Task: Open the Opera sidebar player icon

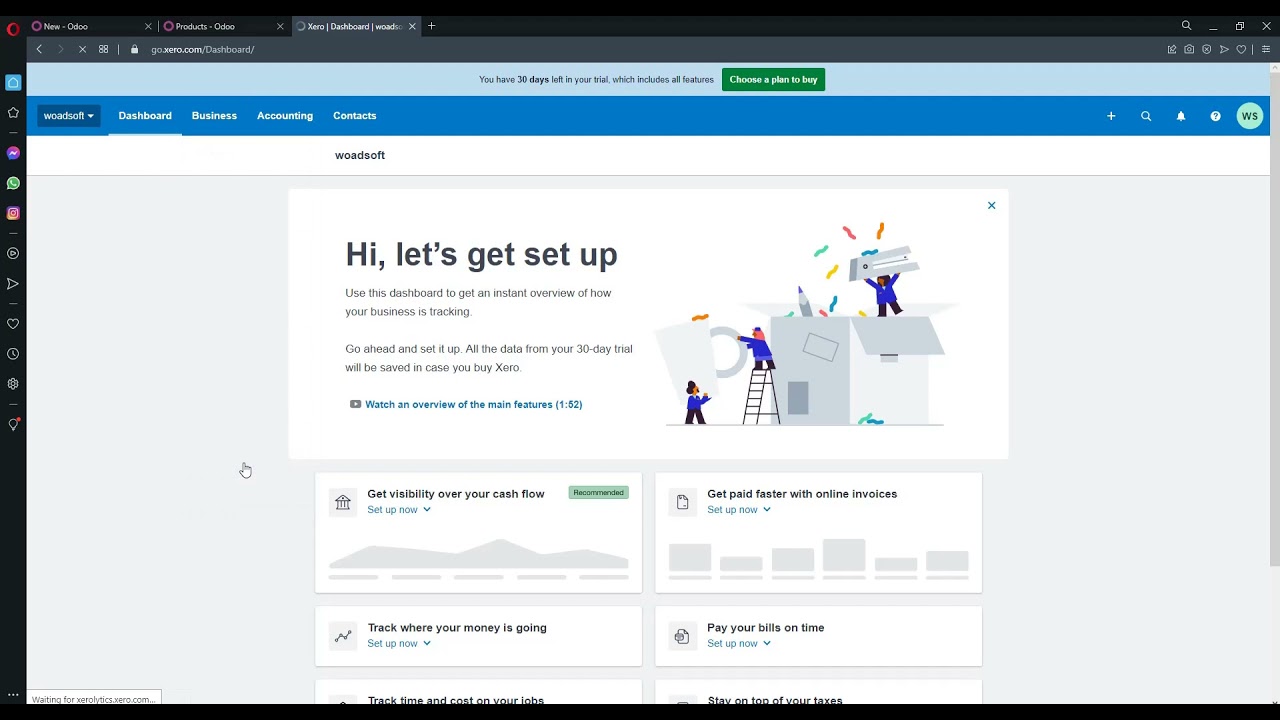Action: pos(13,254)
